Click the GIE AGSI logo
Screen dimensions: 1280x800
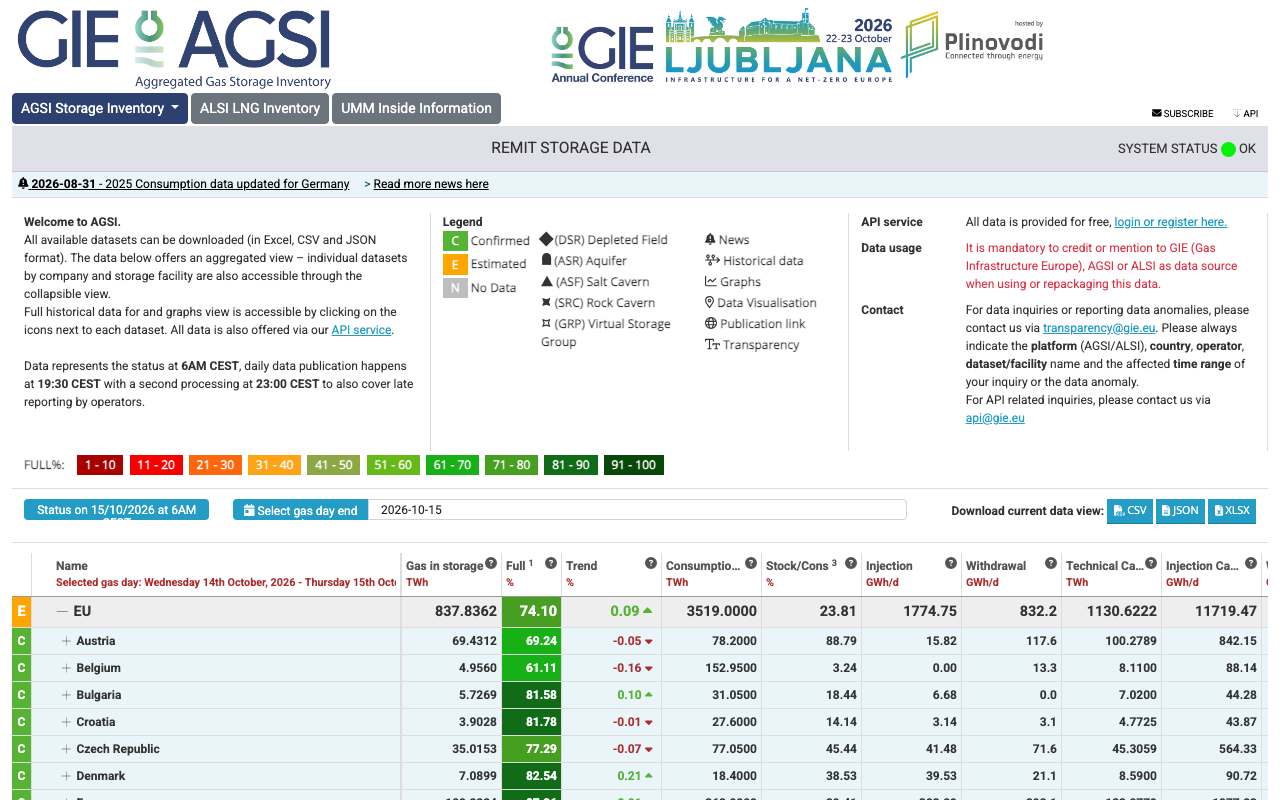pos(174,48)
